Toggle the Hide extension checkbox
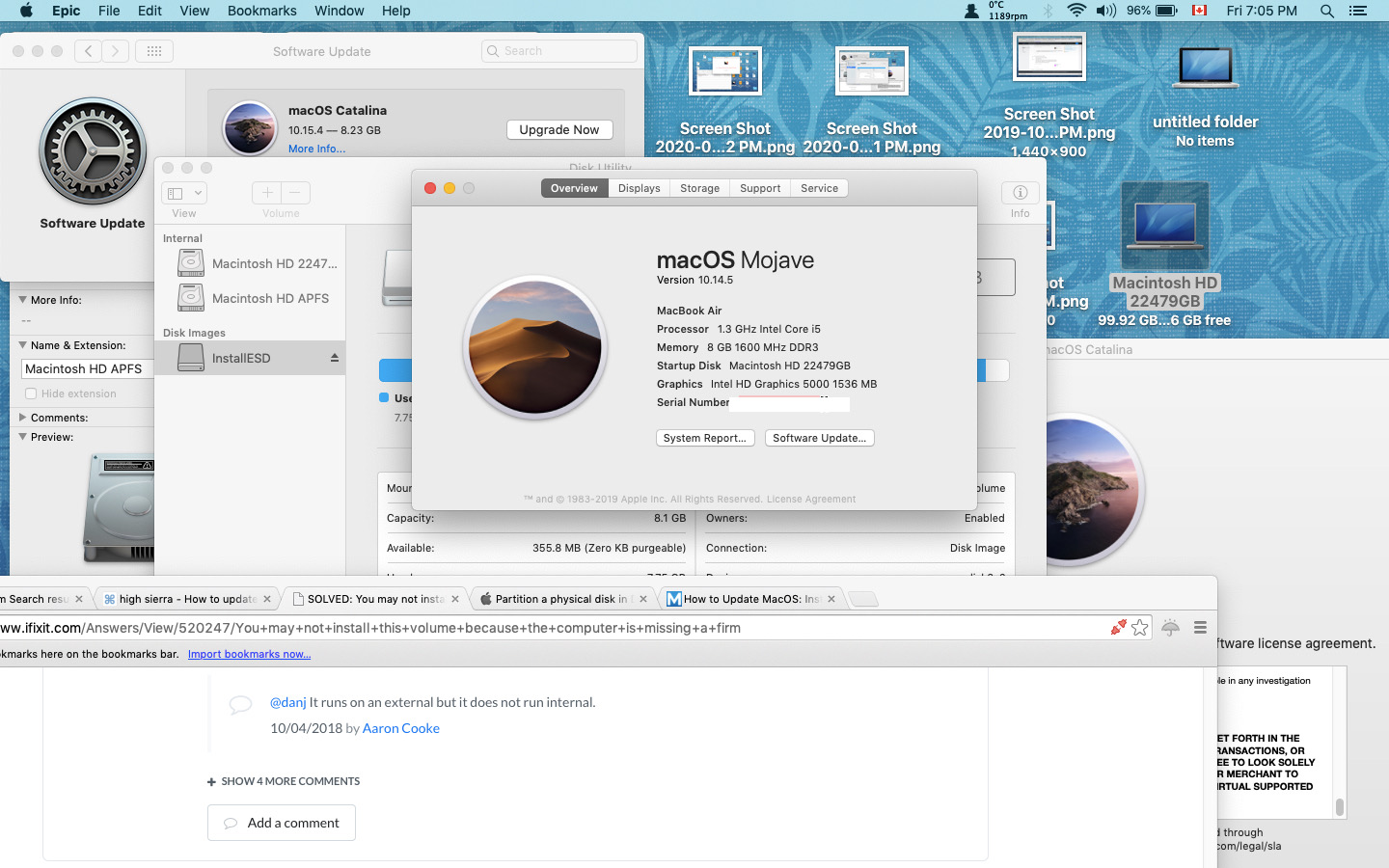This screenshot has width=1389, height=868. 31,393
